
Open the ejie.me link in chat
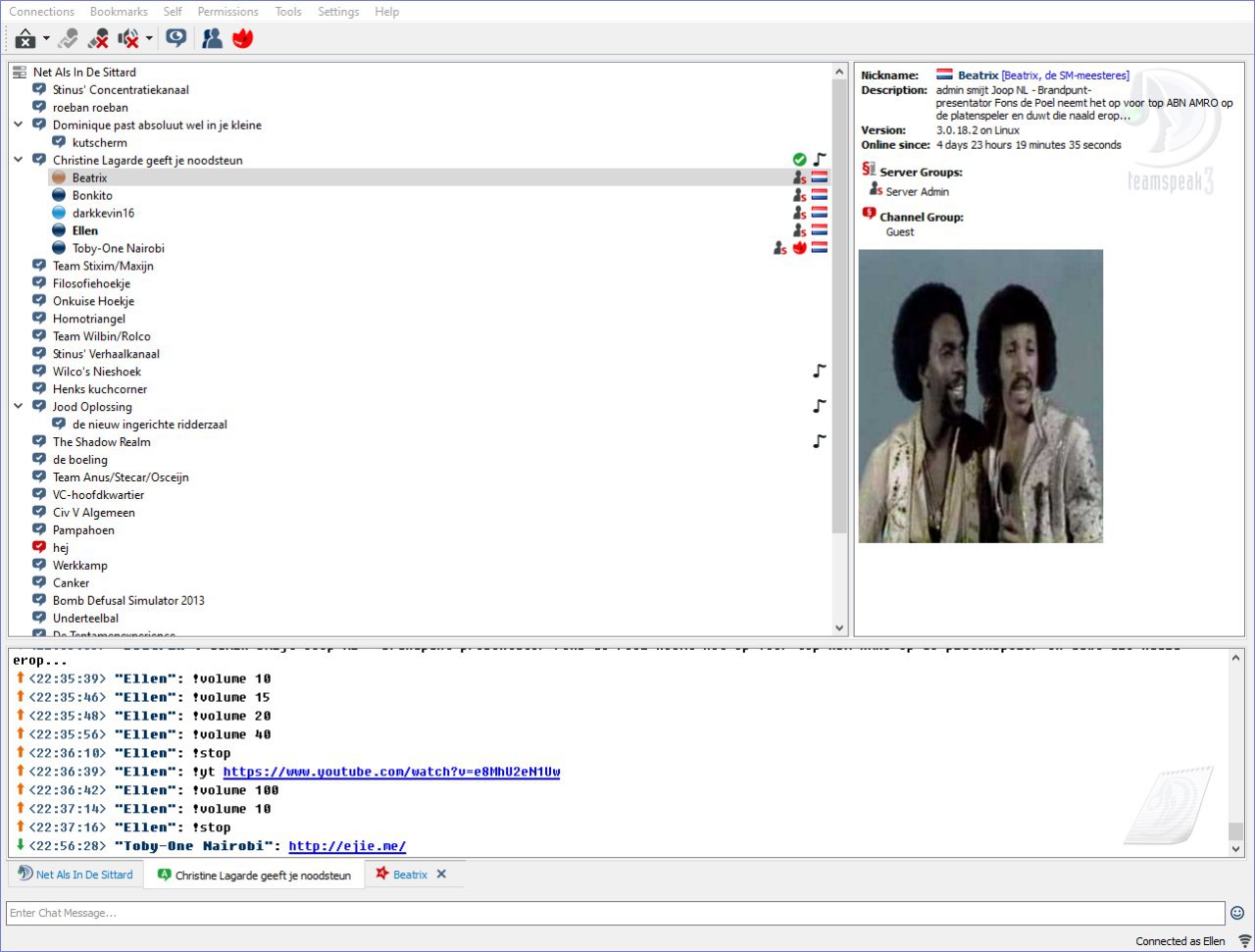click(x=347, y=846)
